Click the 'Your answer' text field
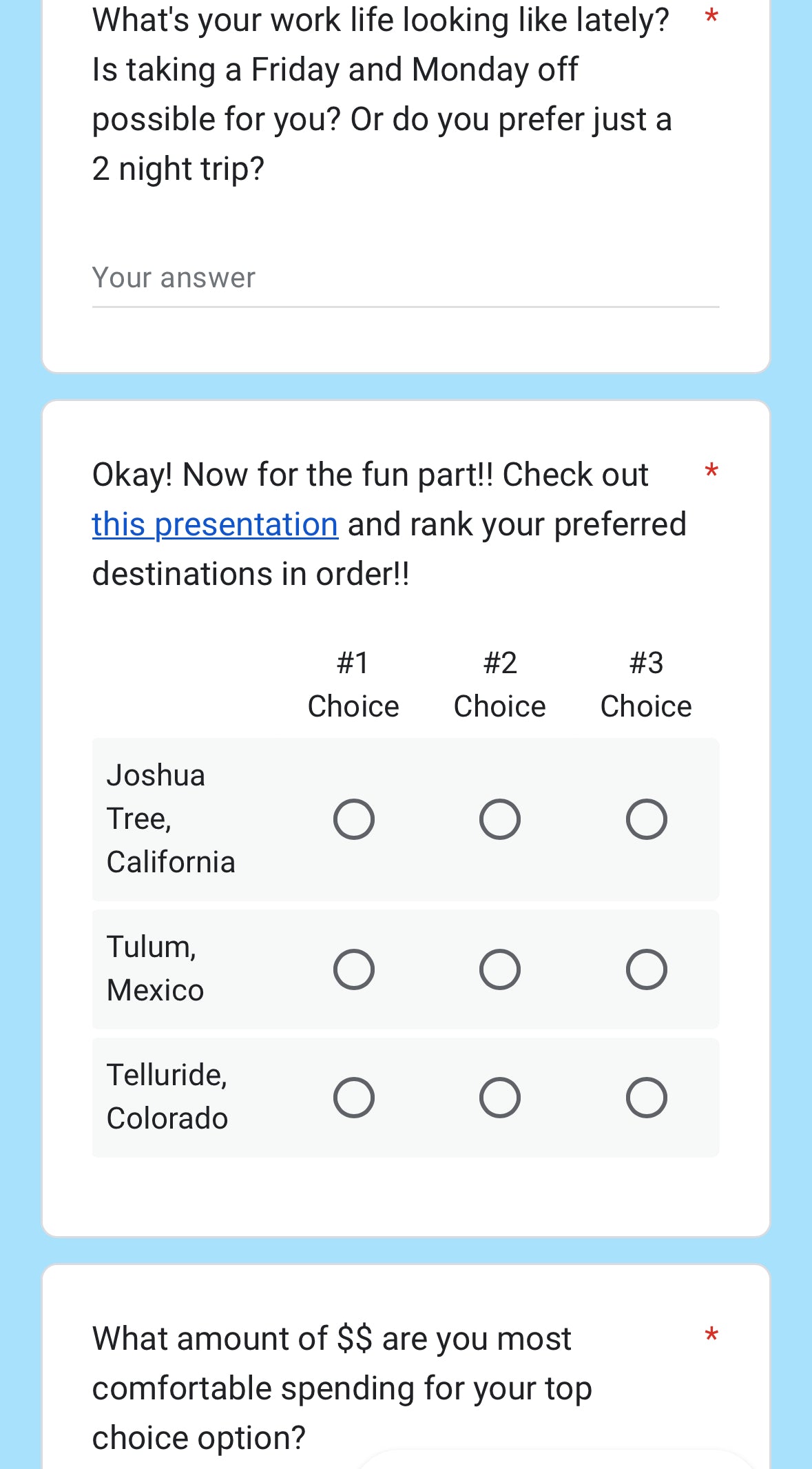This screenshot has height=1469, width=812. click(405, 278)
